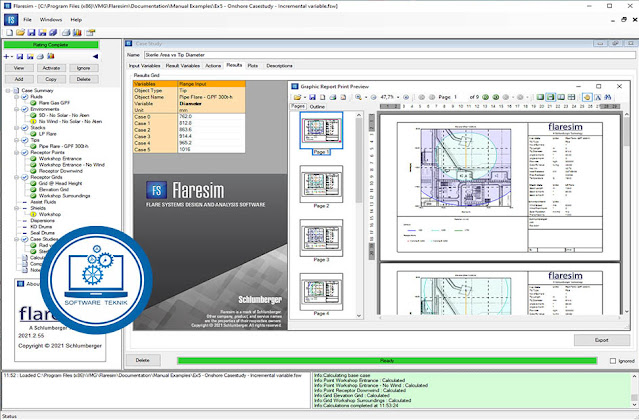Viewport: 639px width, 420px height.
Task: Collapse the Receptor Grids tree node
Action: point(17,178)
